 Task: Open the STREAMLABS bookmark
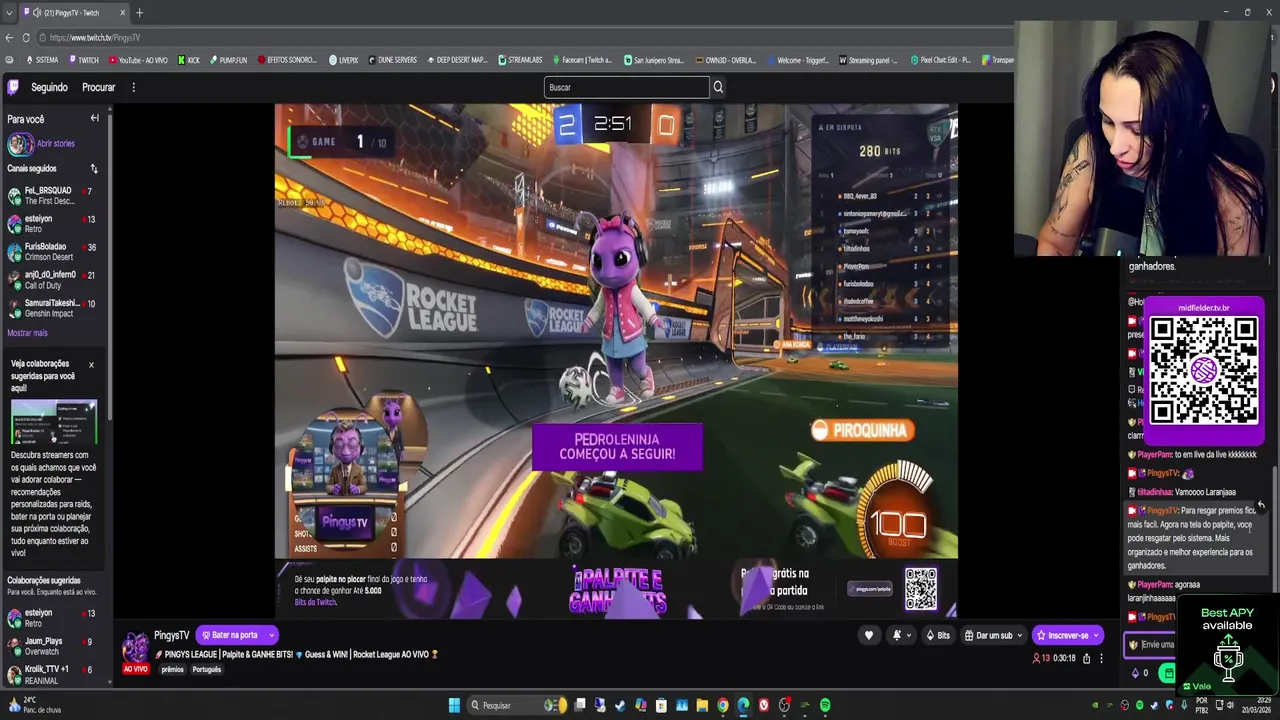[x=520, y=60]
